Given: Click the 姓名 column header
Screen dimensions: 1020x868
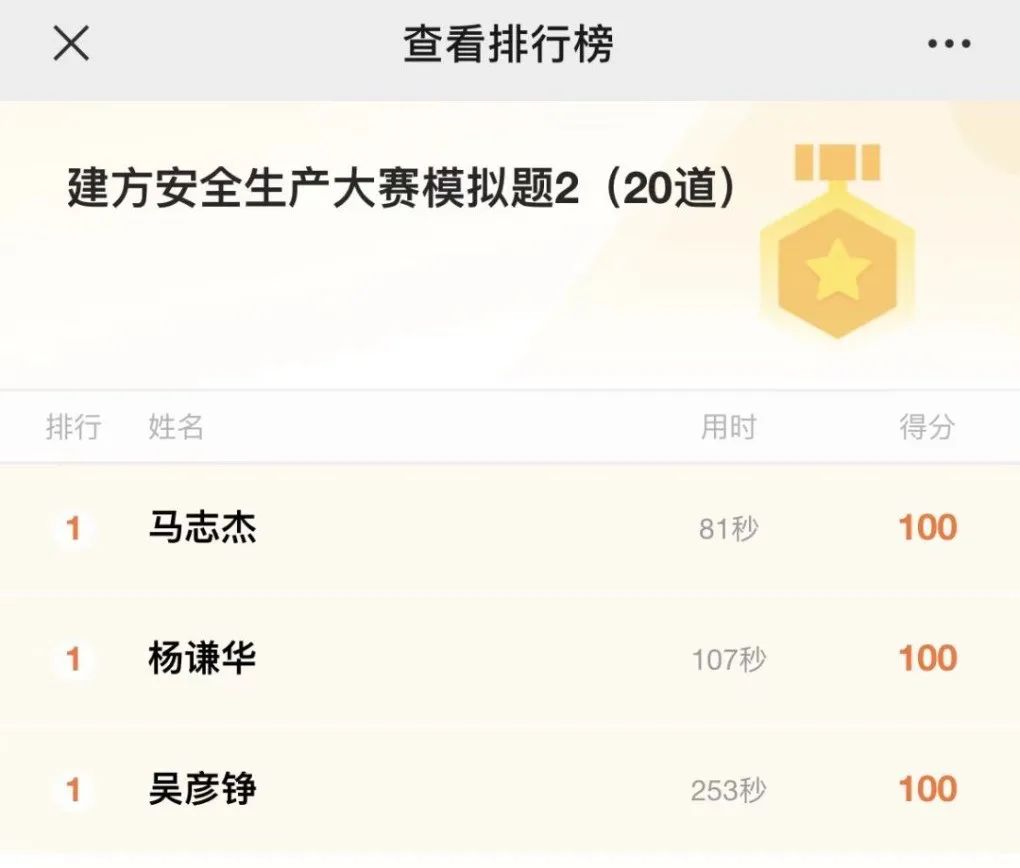Looking at the screenshot, I should (176, 428).
